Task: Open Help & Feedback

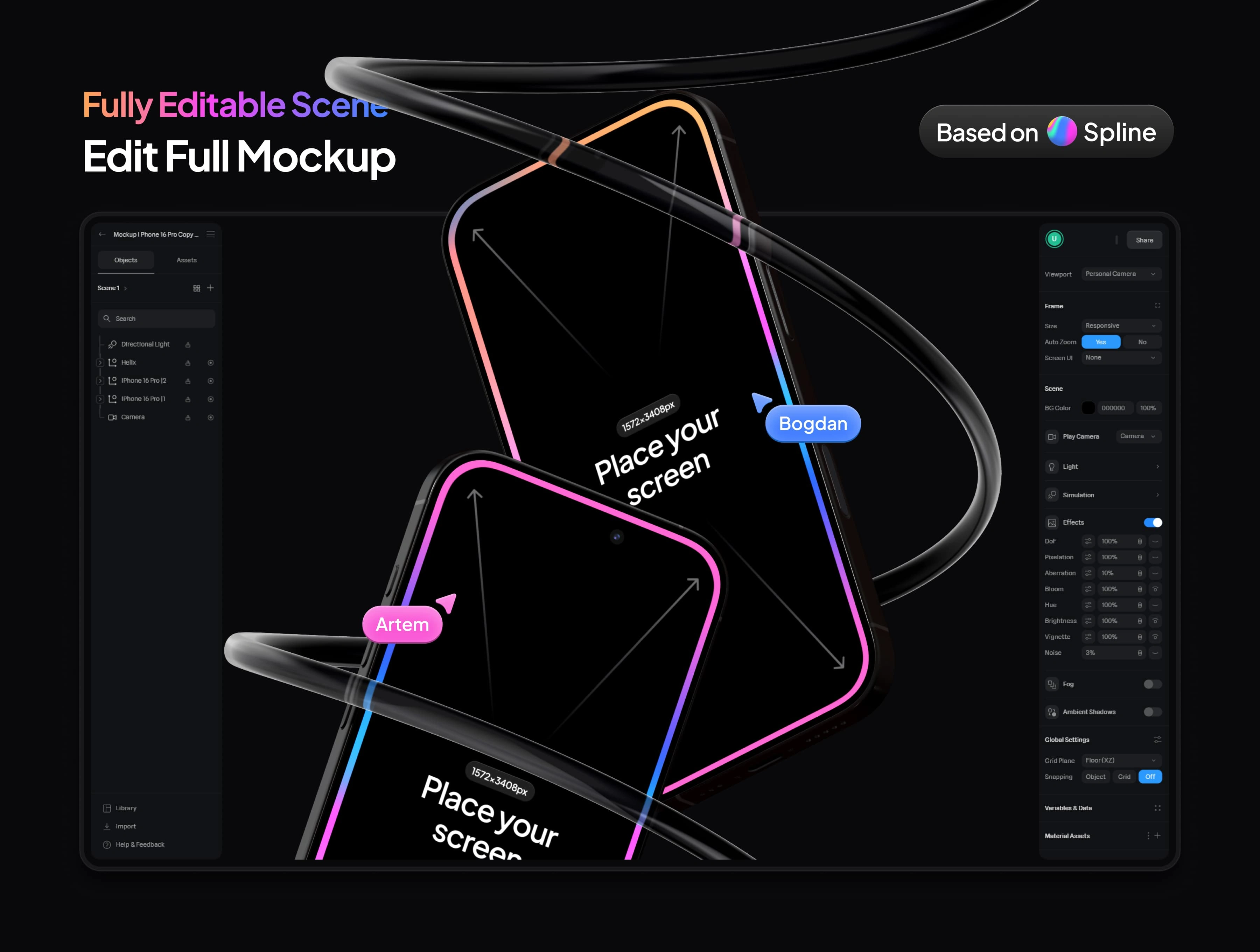Action: tap(133, 845)
